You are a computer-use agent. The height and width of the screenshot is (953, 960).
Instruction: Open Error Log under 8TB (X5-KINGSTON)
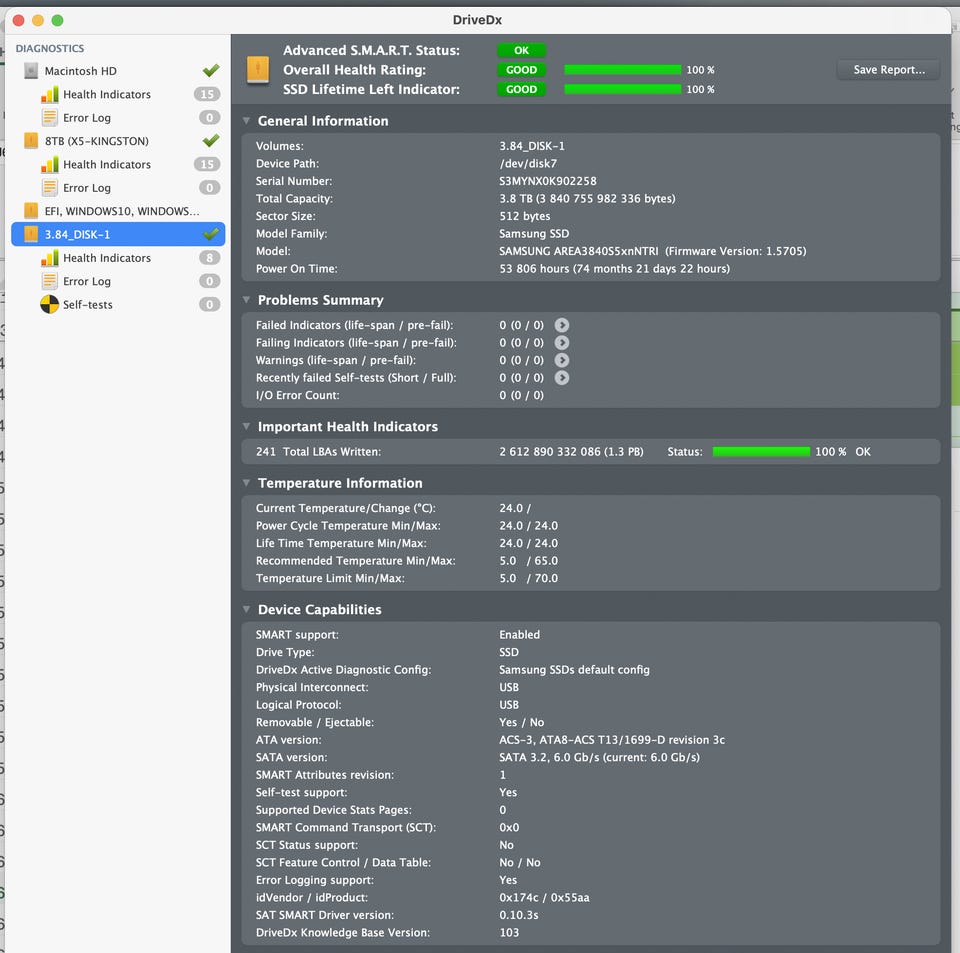118,188
